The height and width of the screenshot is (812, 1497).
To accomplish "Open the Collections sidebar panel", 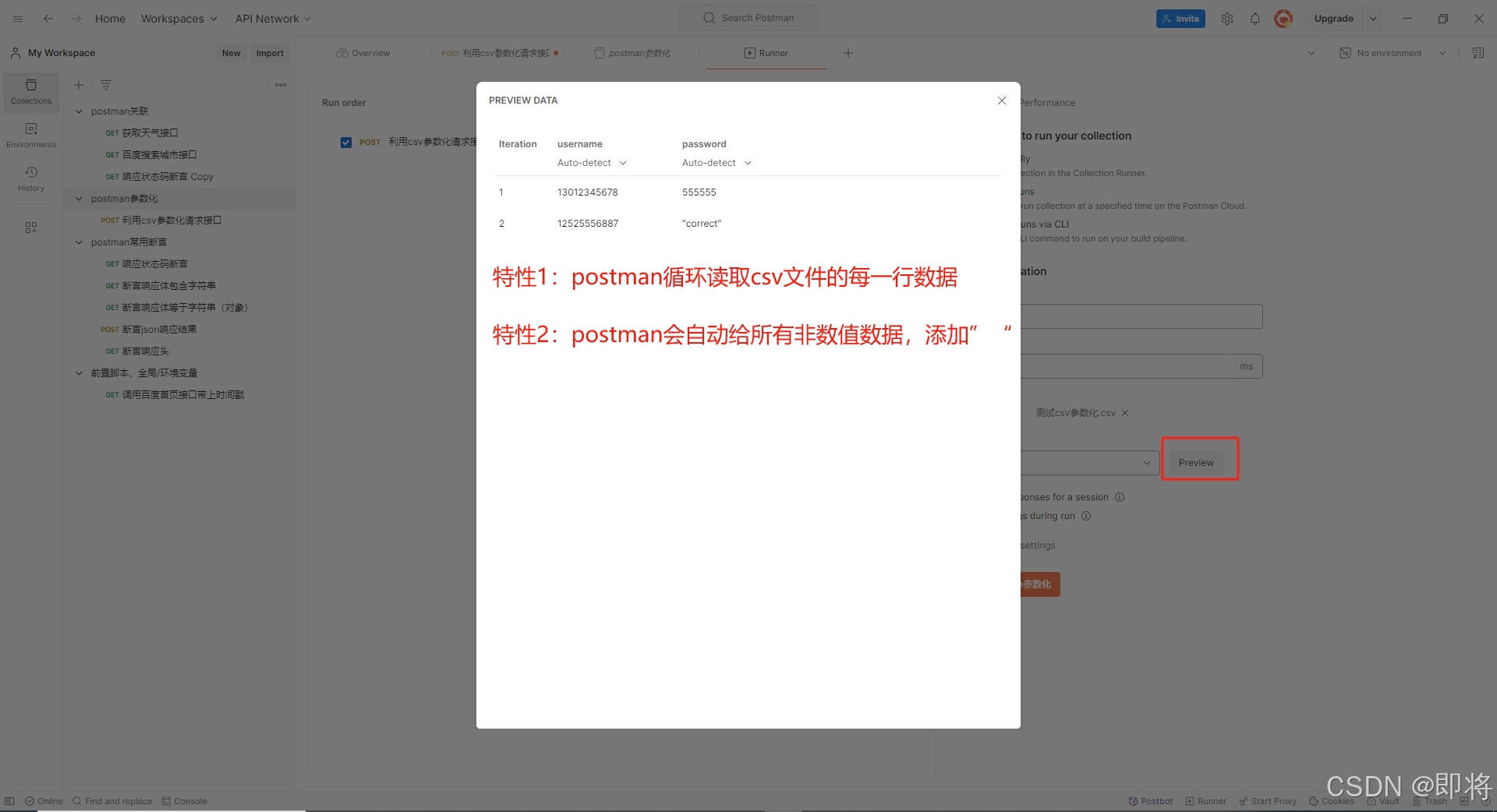I will point(31,92).
